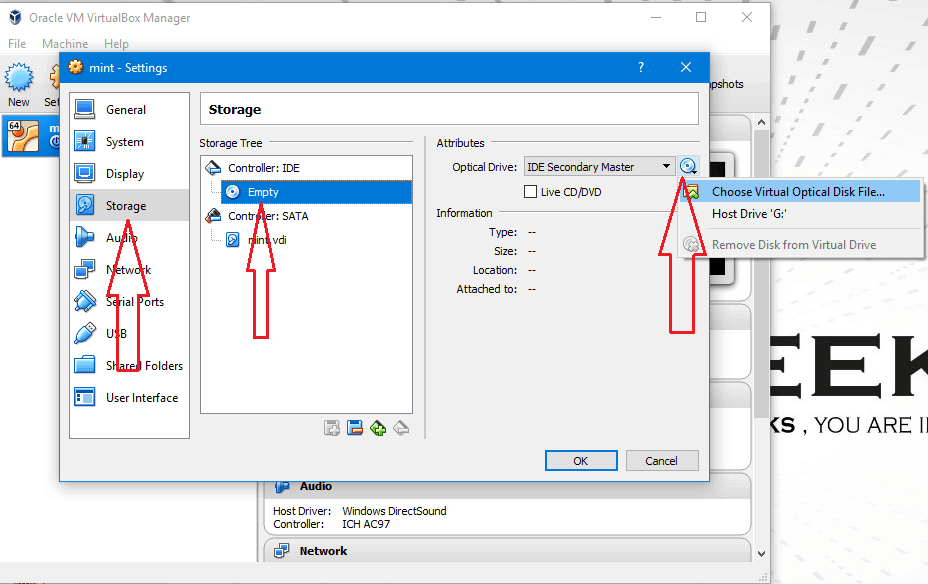
Task: Enable the Live CD/DVD checkbox
Action: [530, 192]
